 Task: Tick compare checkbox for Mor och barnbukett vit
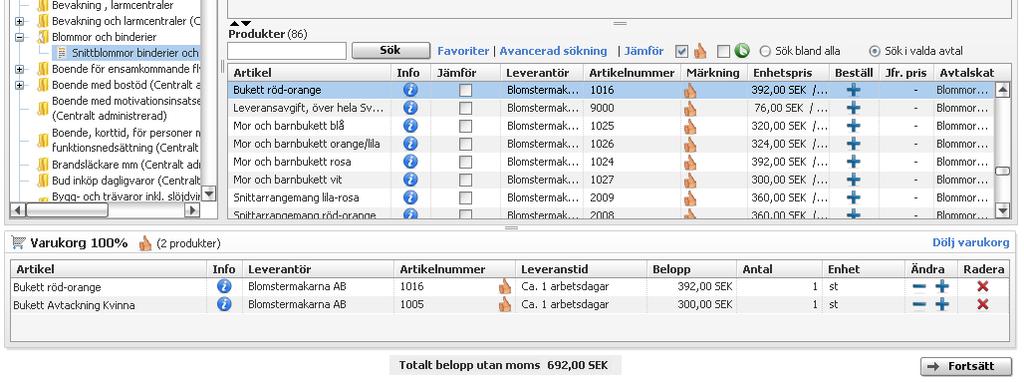(465, 180)
